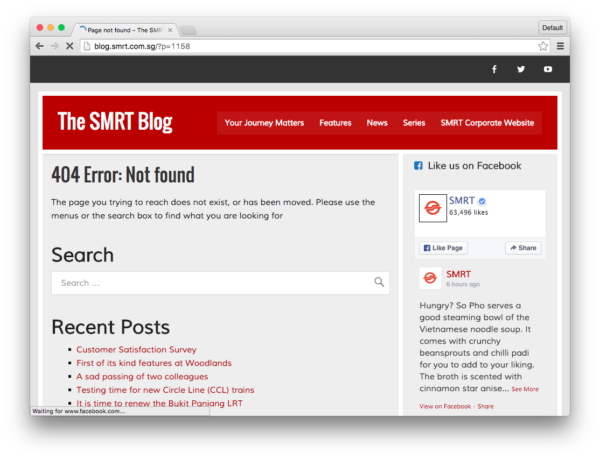
Task: Go to SMRT Corporate Website
Action: [x=487, y=123]
